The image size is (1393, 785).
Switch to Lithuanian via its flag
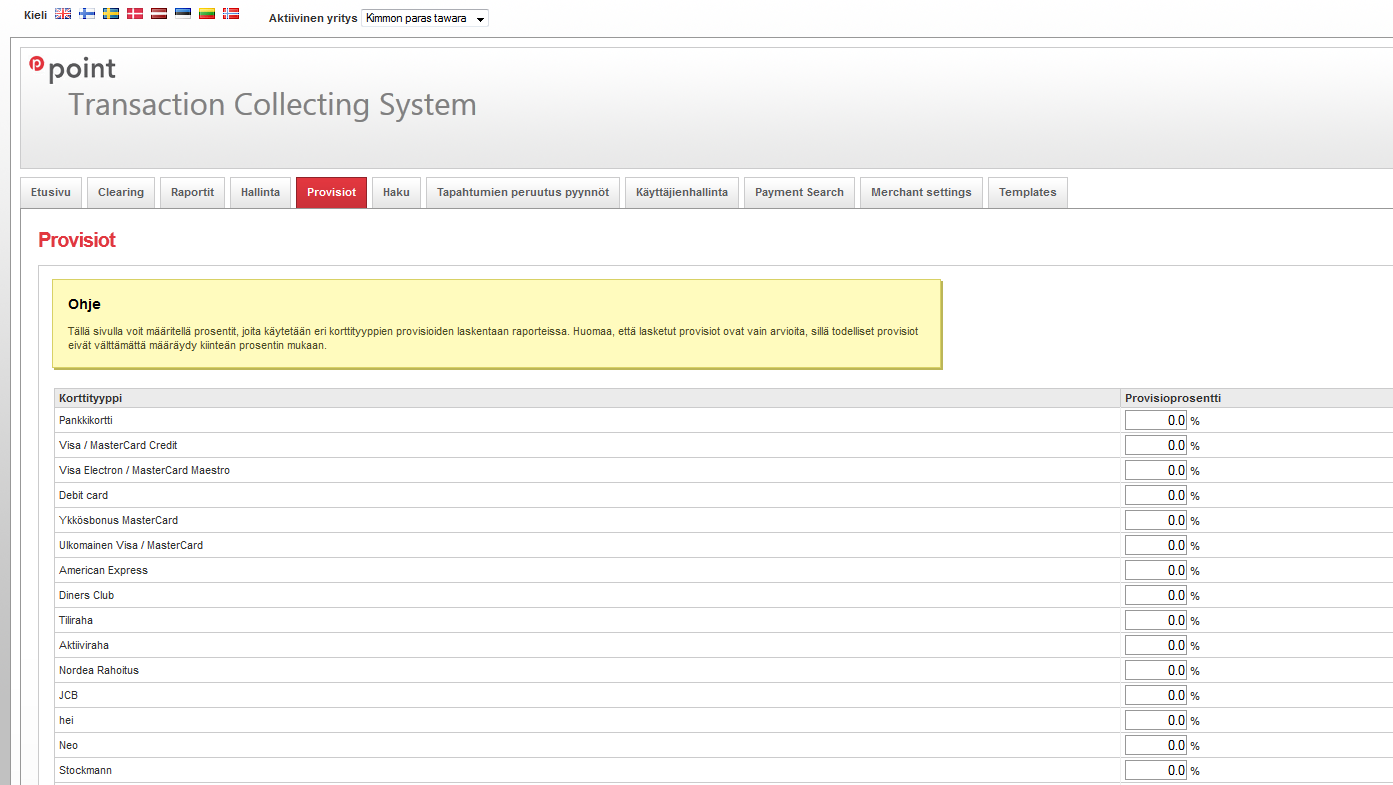207,14
